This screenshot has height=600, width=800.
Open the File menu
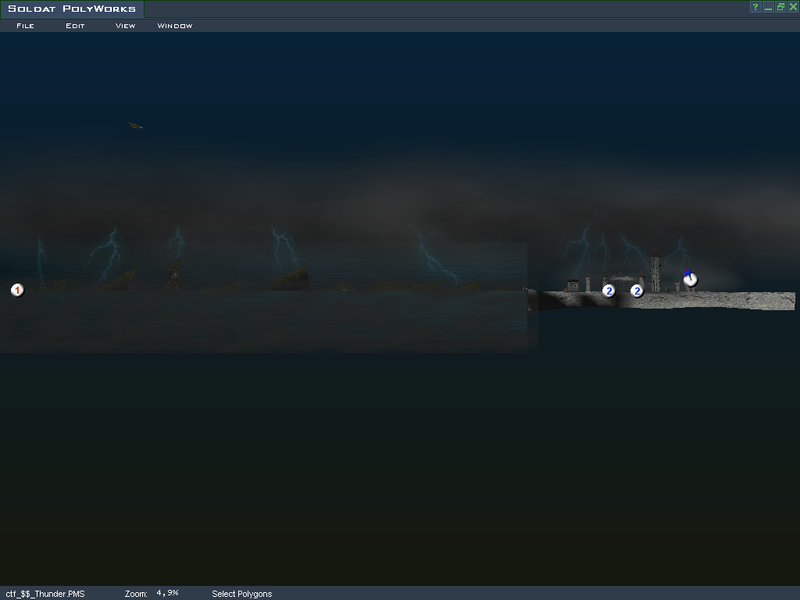point(25,26)
